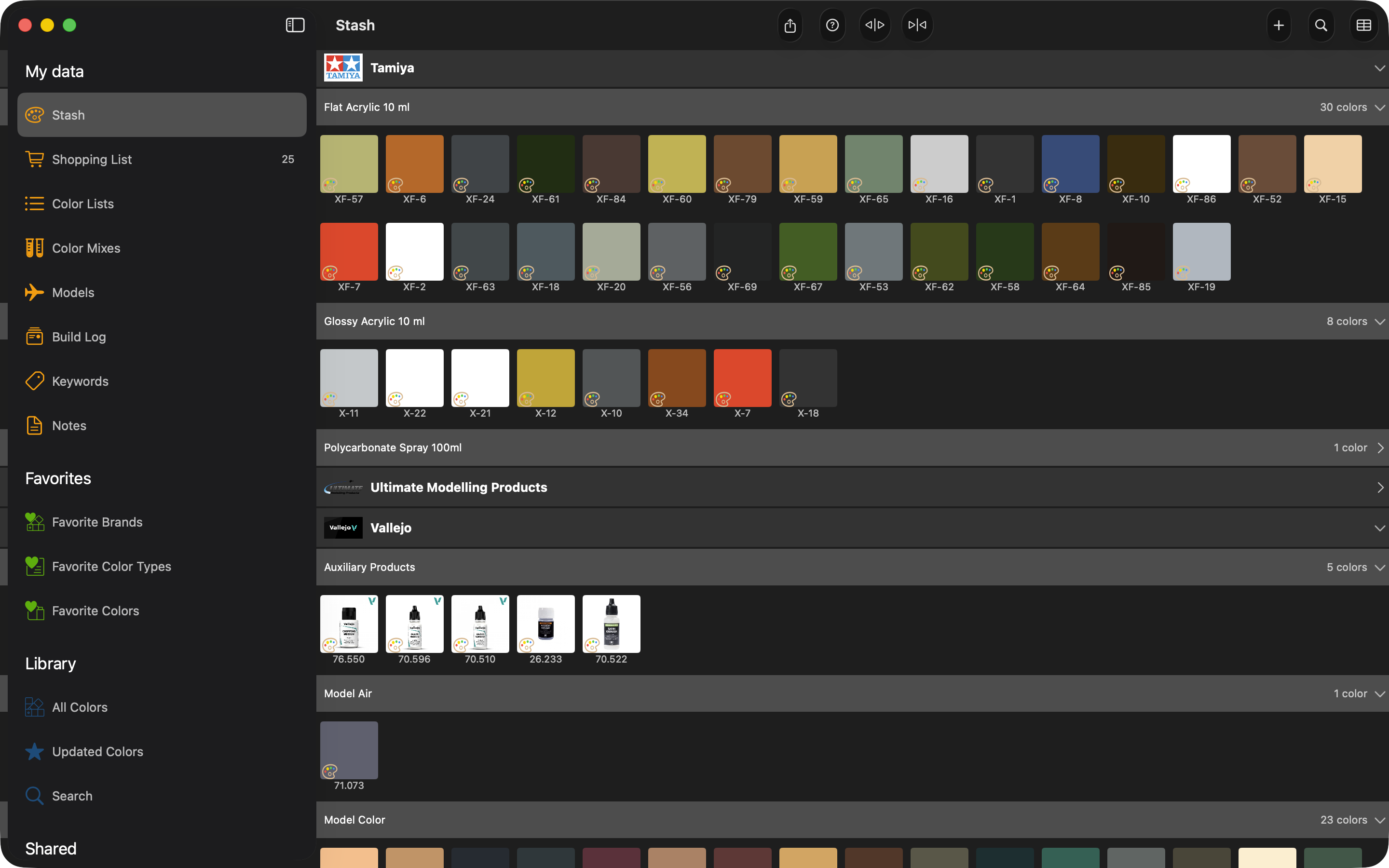The height and width of the screenshot is (868, 1389).
Task: Click the Notes document icon
Action: (34, 425)
